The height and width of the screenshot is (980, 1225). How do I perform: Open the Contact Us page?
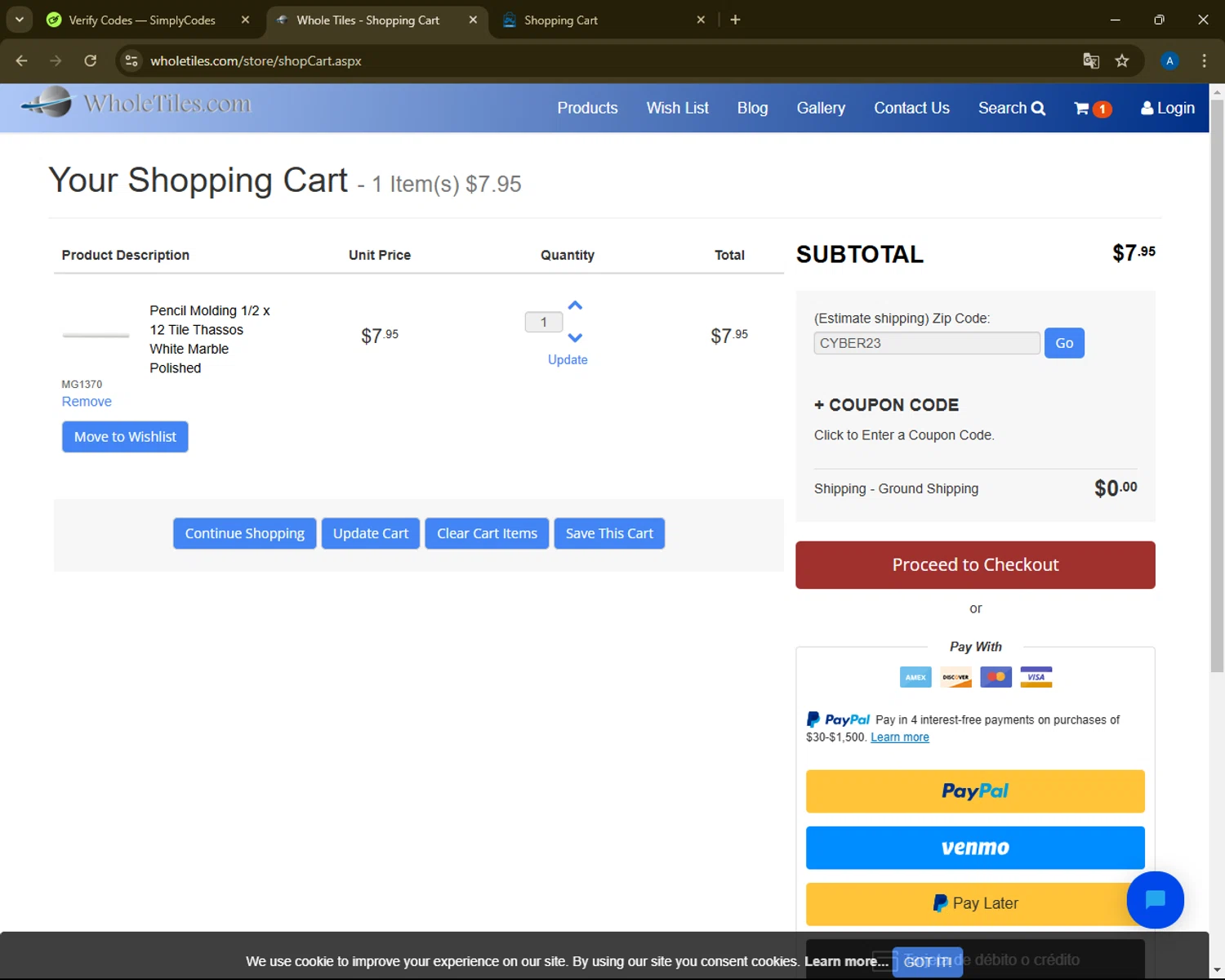coord(911,108)
